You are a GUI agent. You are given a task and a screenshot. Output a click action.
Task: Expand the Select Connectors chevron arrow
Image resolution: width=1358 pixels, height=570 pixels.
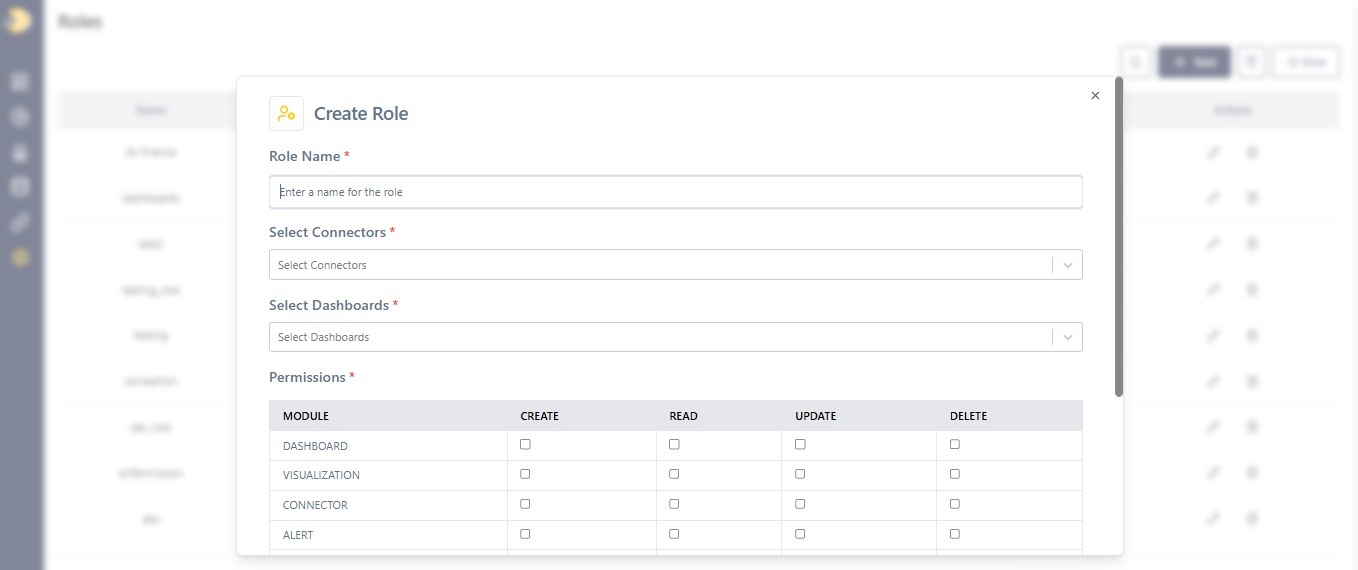(1068, 265)
